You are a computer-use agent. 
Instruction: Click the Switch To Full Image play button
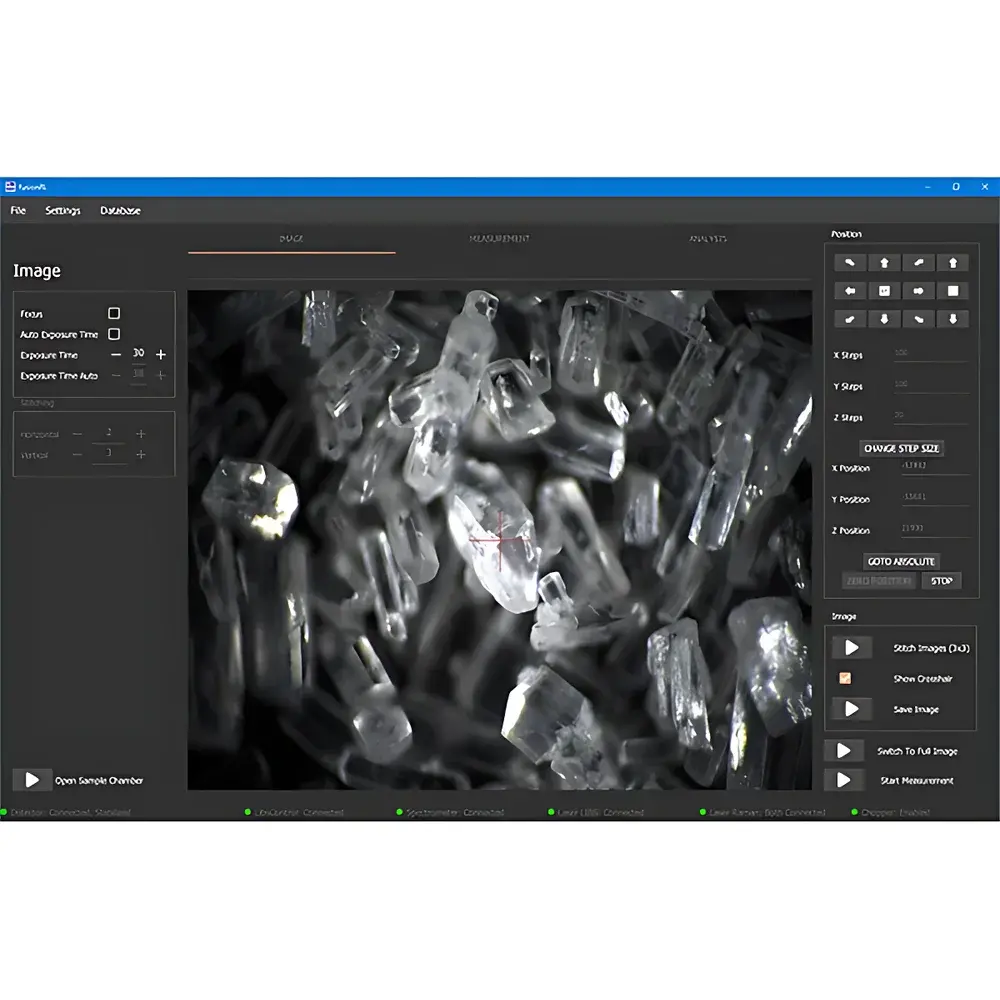click(843, 751)
